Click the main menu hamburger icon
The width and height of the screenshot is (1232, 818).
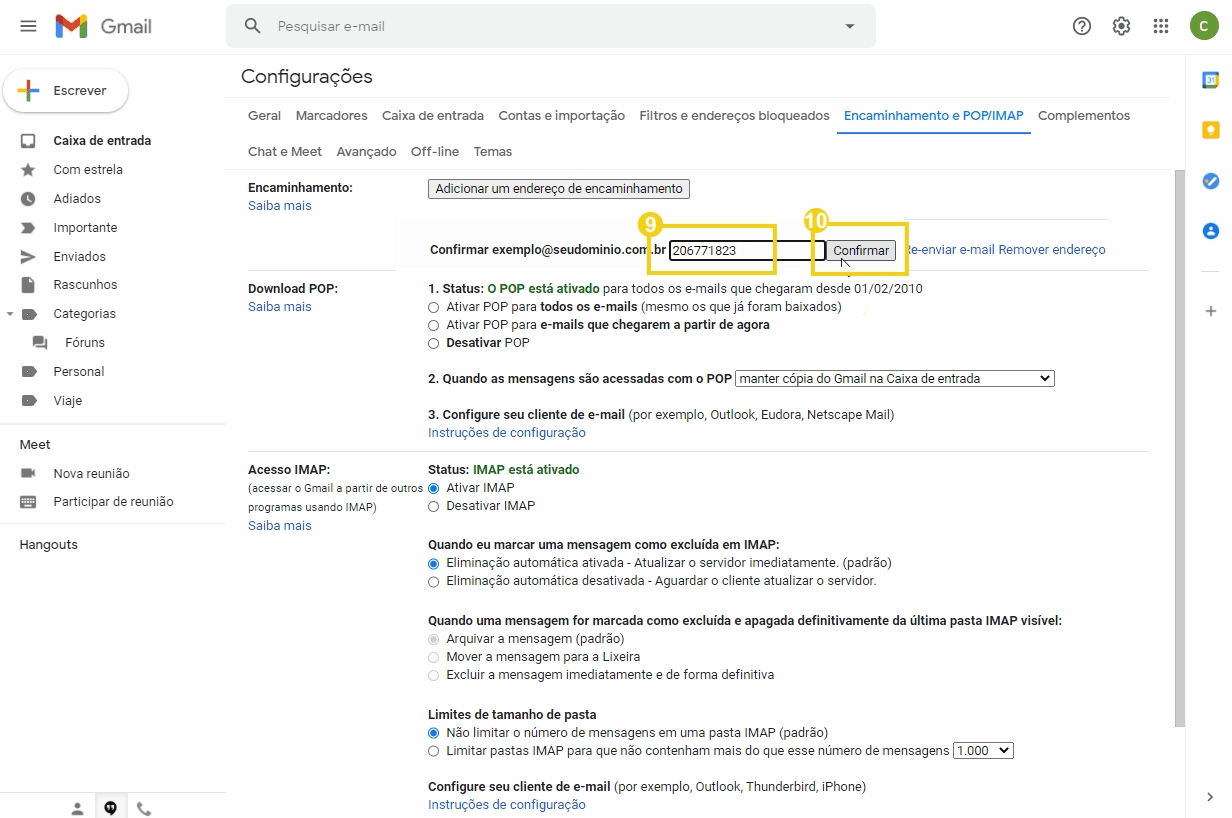28,26
